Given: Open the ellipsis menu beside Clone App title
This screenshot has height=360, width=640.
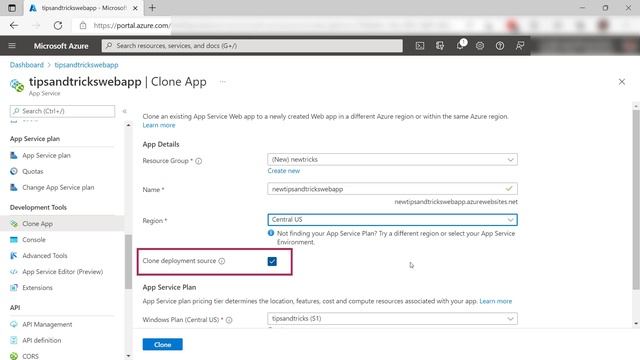Looking at the screenshot, I should pos(222,82).
